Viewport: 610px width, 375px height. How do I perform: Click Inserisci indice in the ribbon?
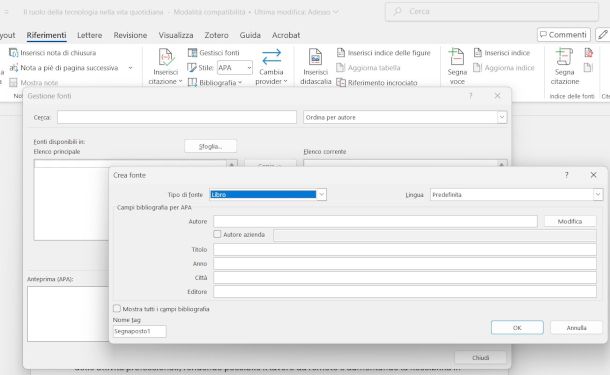pos(502,53)
